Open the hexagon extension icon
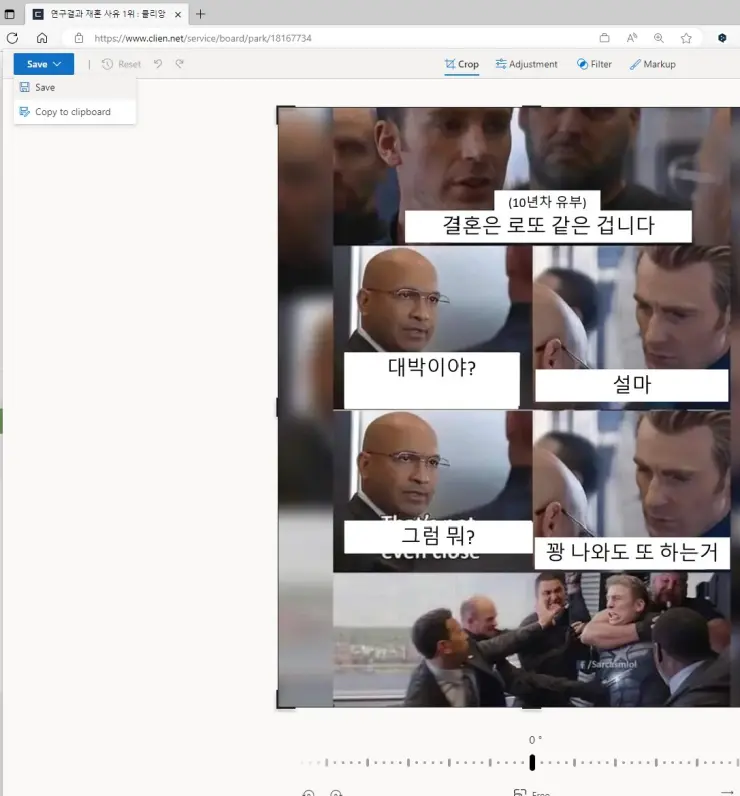The height and width of the screenshot is (796, 740). 722,38
